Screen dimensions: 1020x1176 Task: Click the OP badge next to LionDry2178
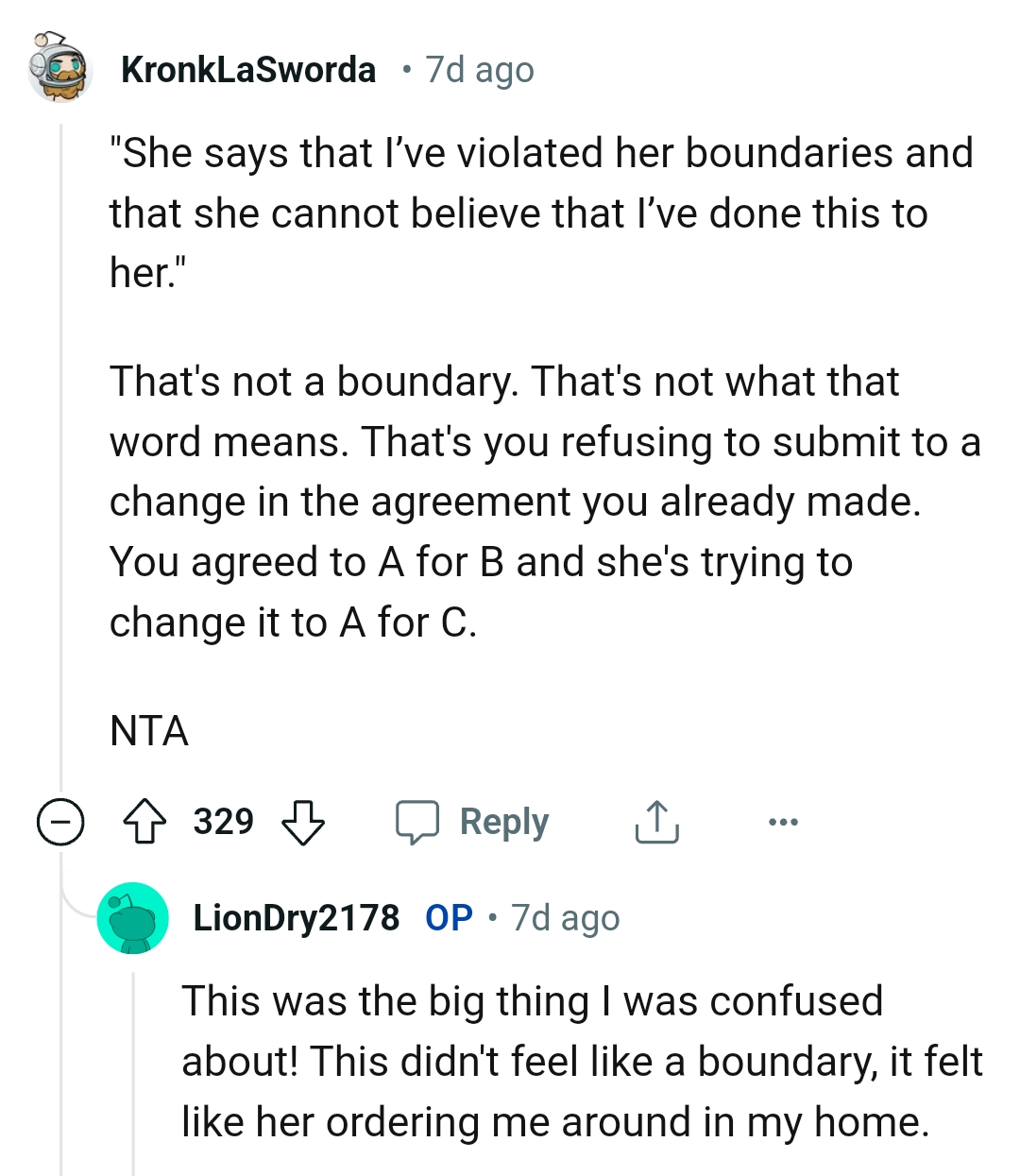[x=450, y=916]
